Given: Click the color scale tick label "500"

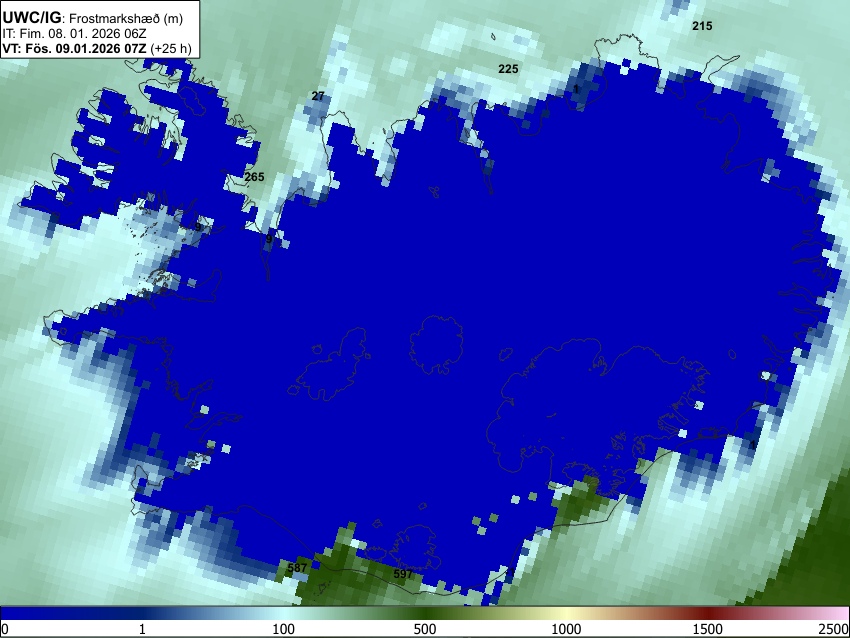Looking at the screenshot, I should pos(424,629).
